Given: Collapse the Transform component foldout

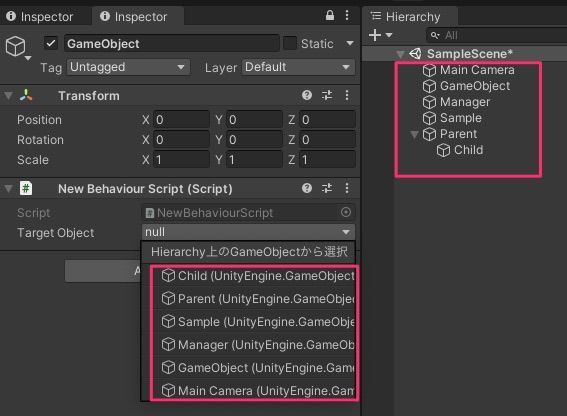Looking at the screenshot, I should click(x=8, y=96).
